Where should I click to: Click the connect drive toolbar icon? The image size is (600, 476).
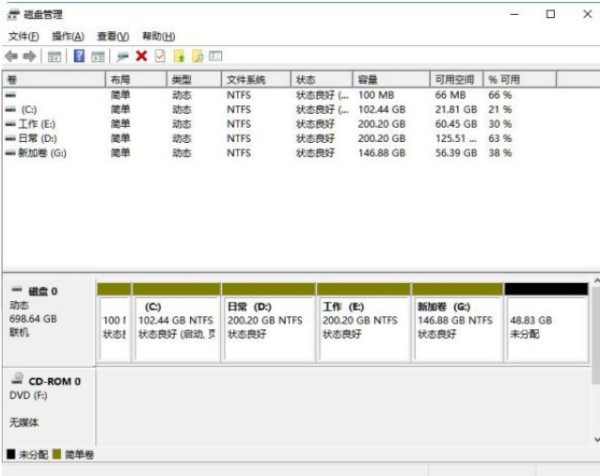(122, 56)
